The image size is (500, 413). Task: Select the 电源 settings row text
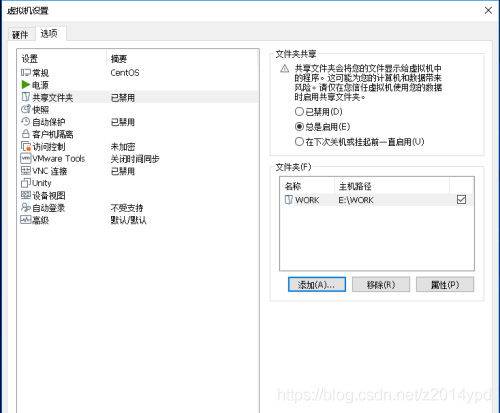click(x=40, y=85)
